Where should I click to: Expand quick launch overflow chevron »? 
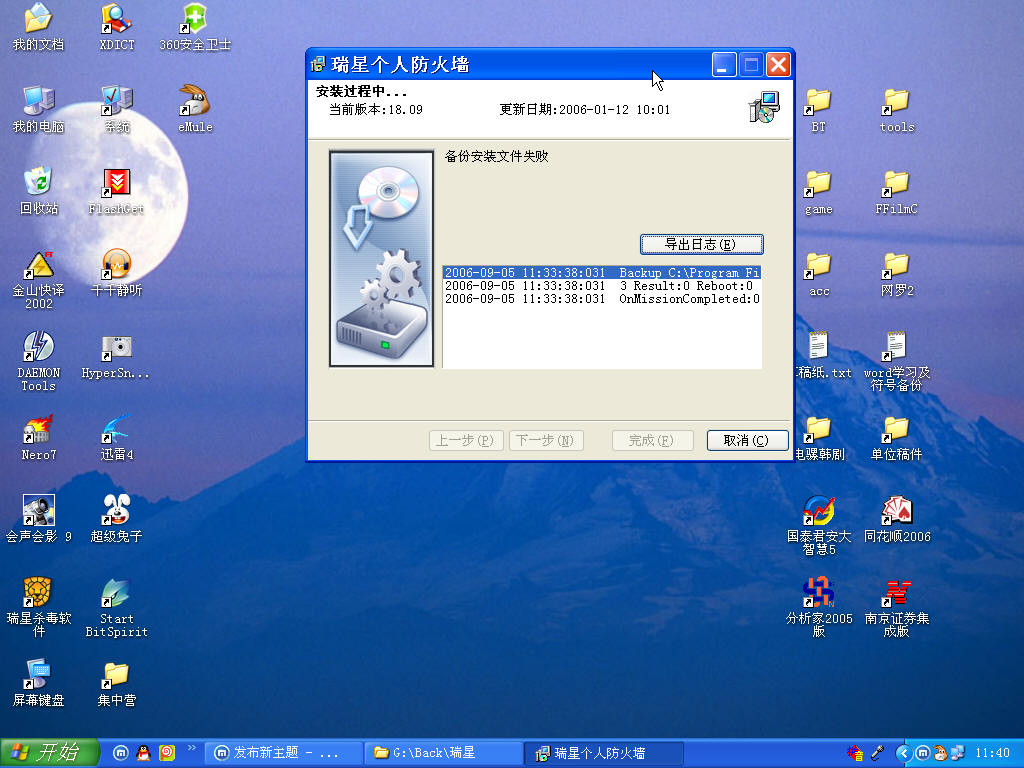[x=191, y=748]
